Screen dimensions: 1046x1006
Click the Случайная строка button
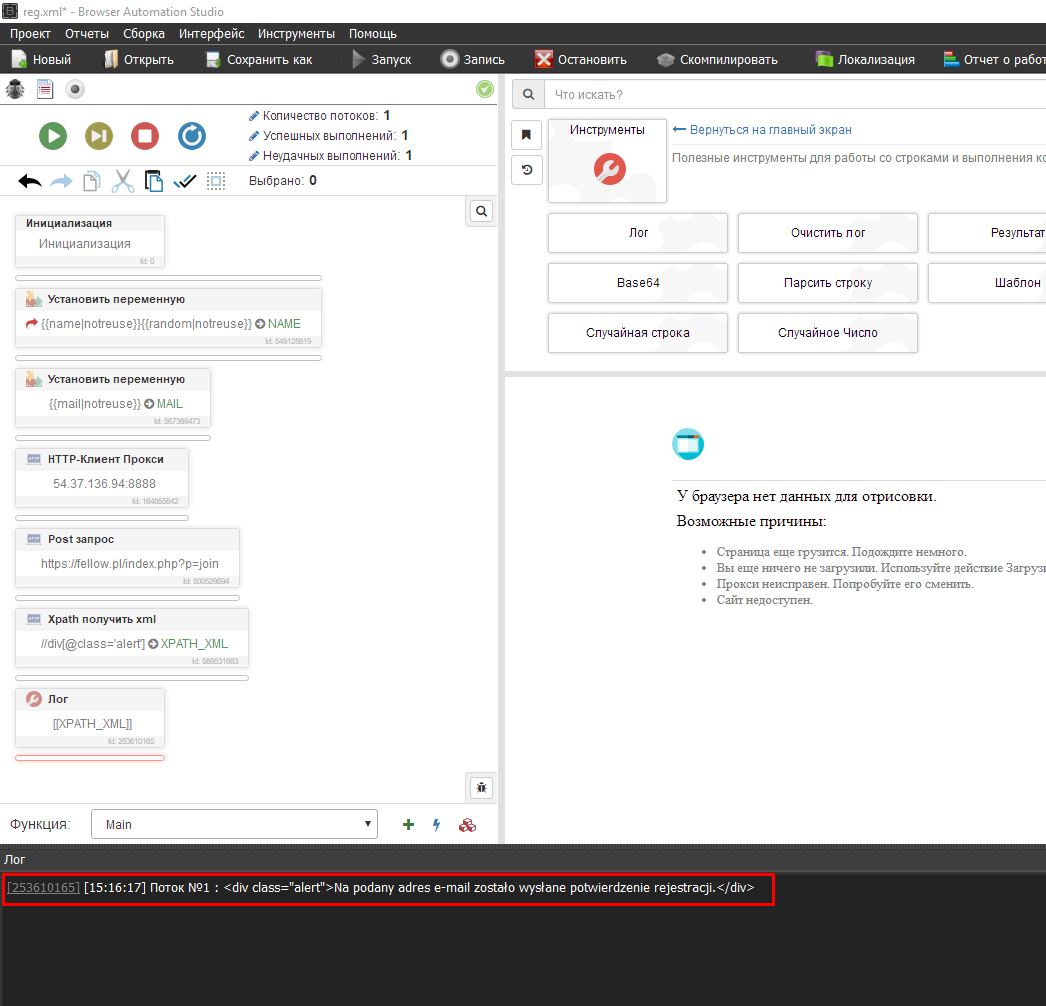click(638, 333)
